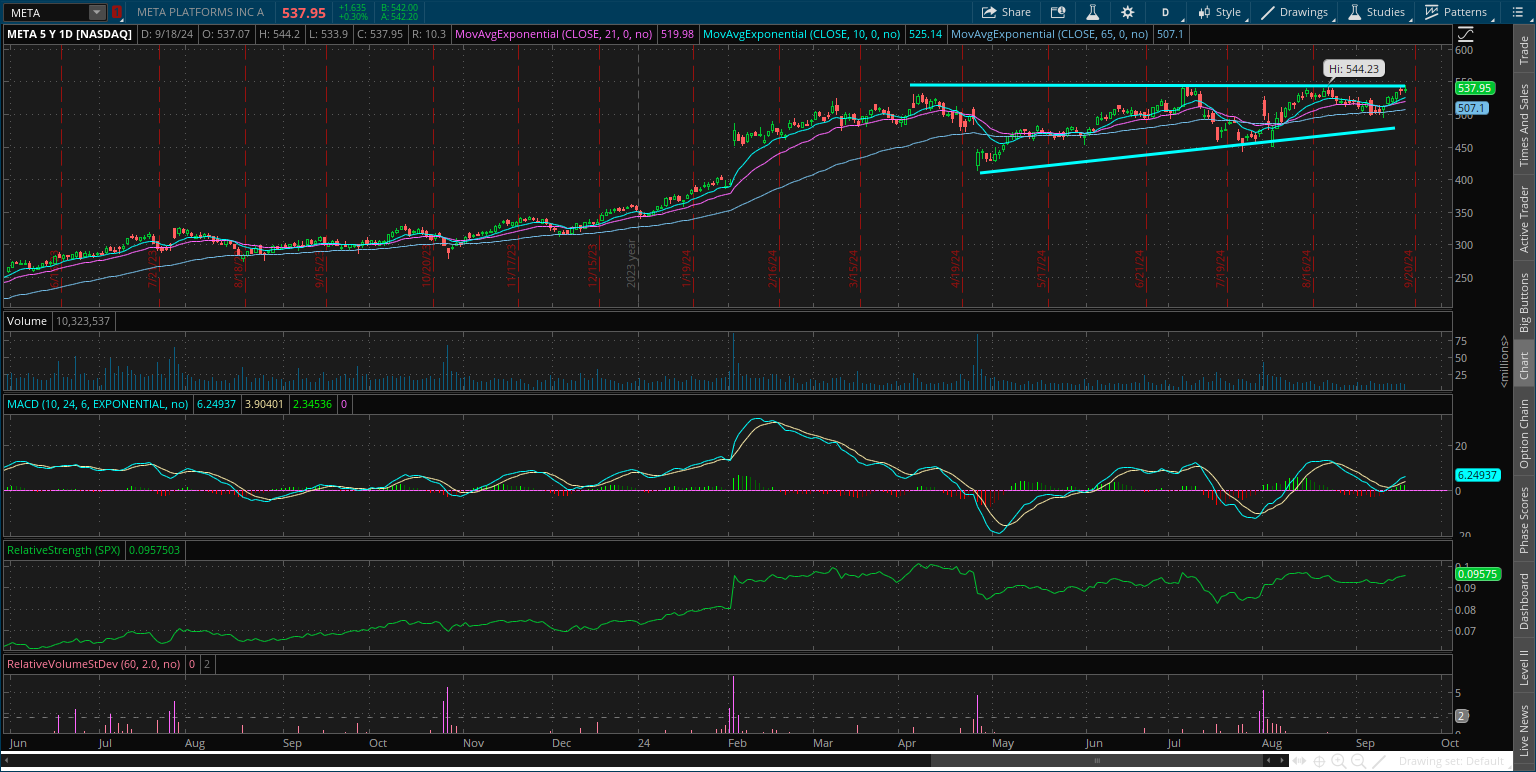Switch to the Trade side tab
The height and width of the screenshot is (772, 1536).
1524,48
